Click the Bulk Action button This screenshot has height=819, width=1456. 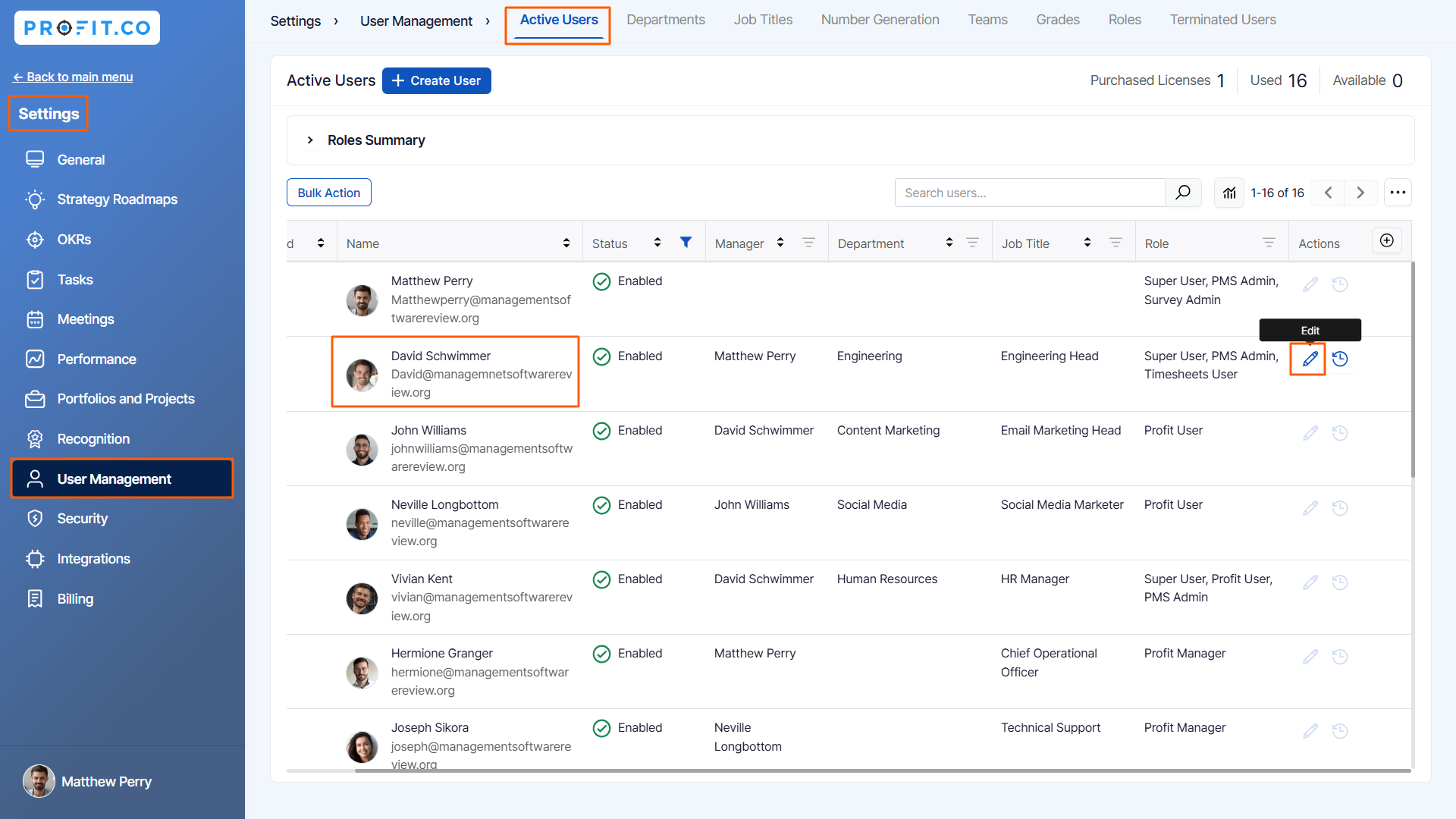coord(328,193)
